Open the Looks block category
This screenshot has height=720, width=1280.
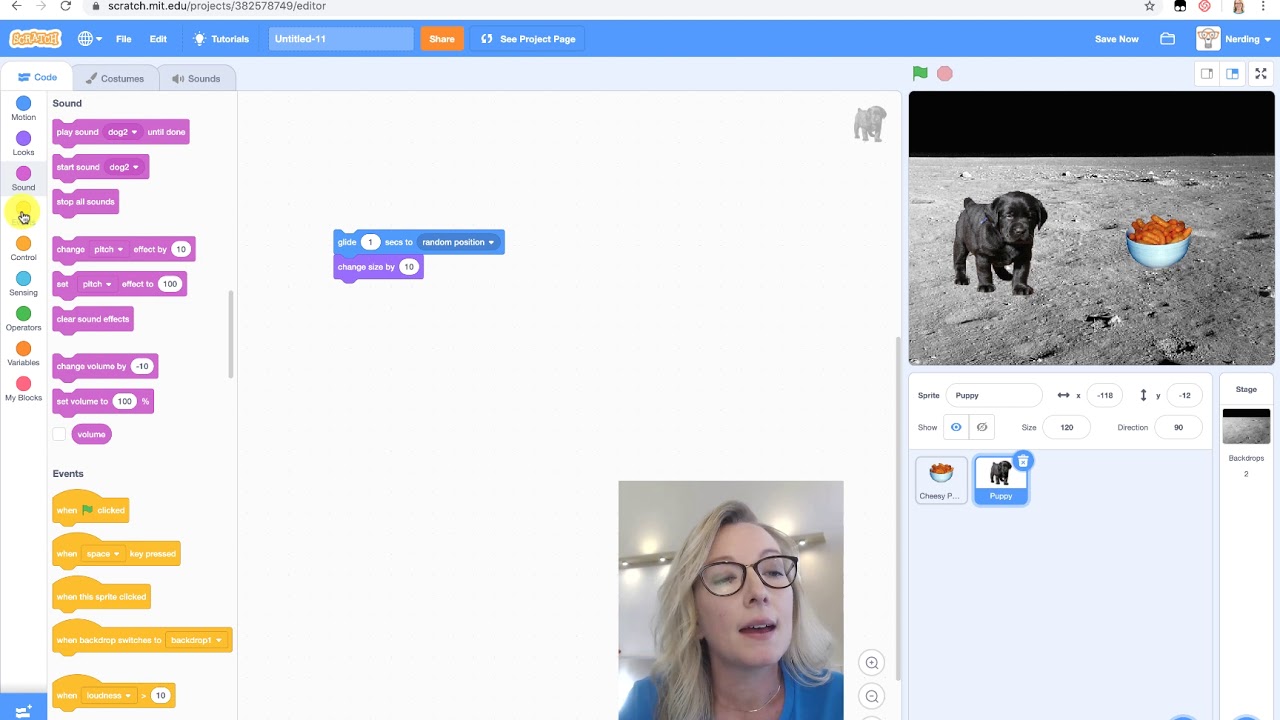coord(23,144)
